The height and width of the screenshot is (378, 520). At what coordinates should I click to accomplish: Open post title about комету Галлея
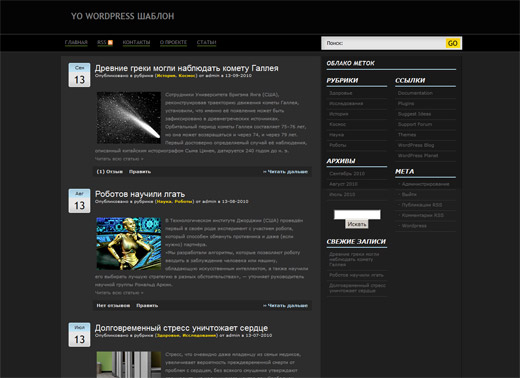coord(186,68)
